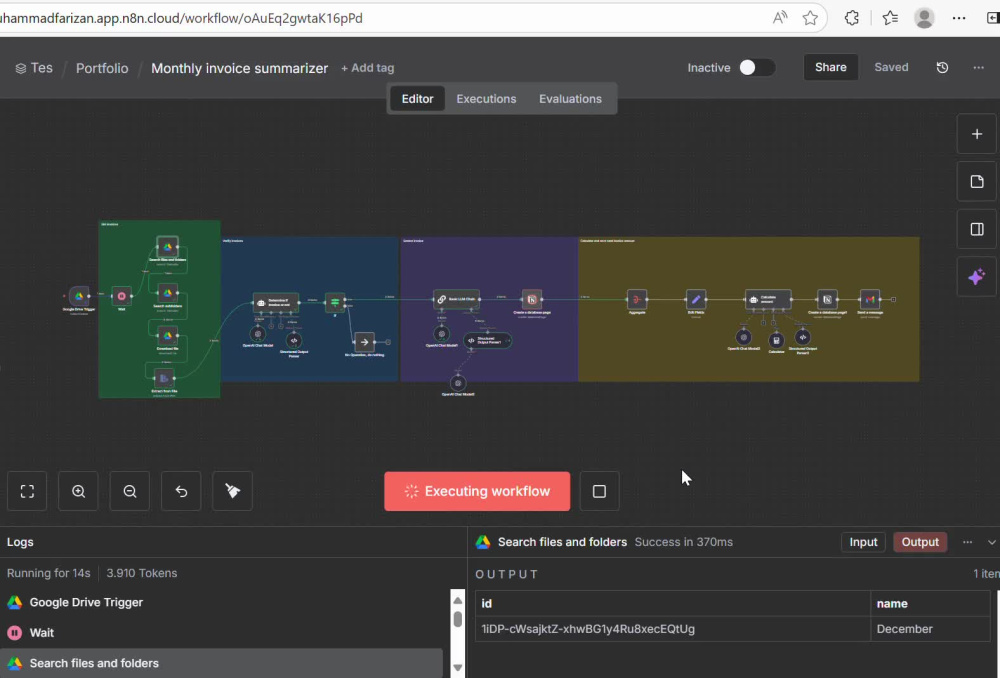Open the Create a database page1 Notion node

point(827,299)
